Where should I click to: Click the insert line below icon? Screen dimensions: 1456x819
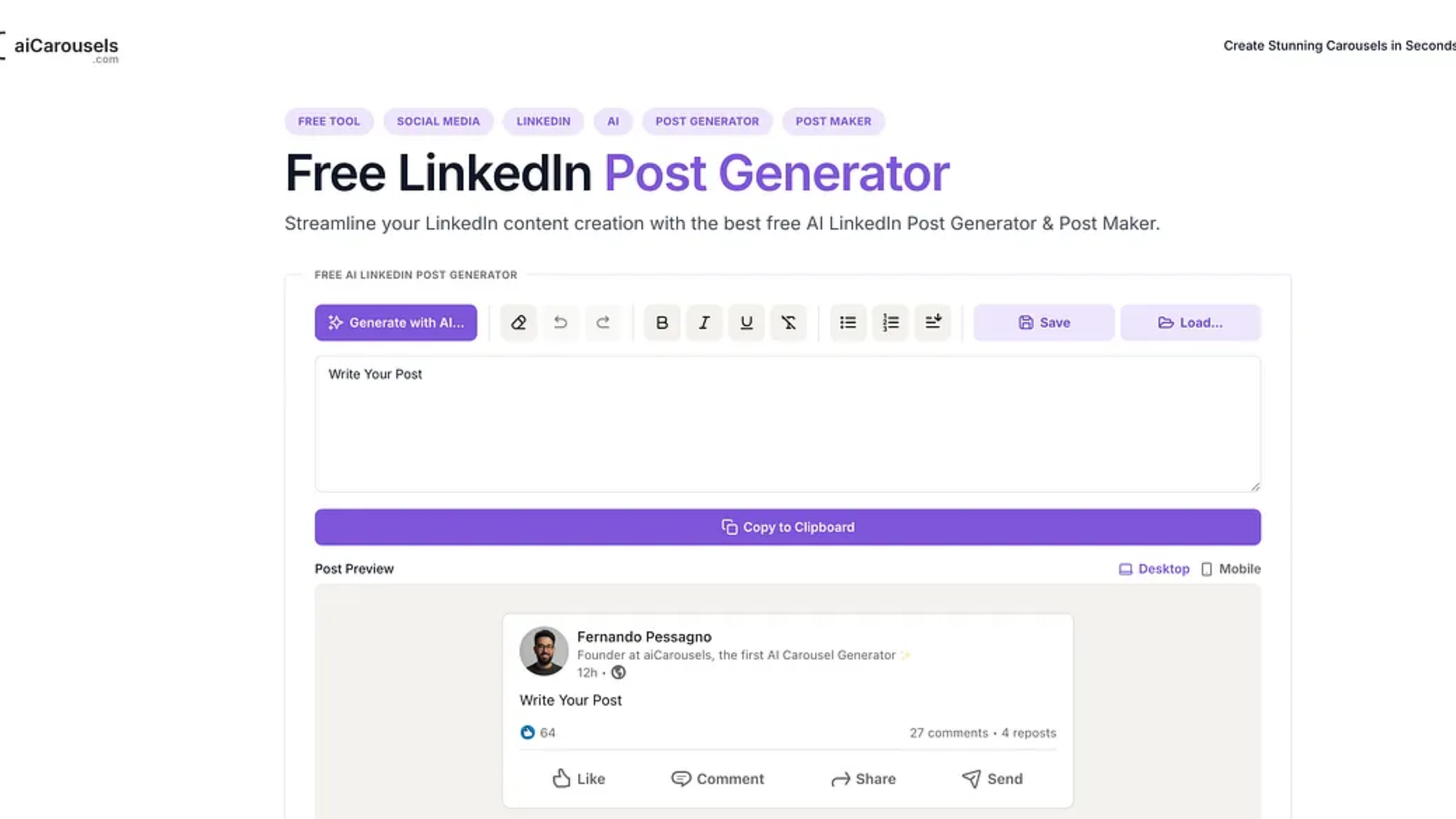[x=933, y=323]
